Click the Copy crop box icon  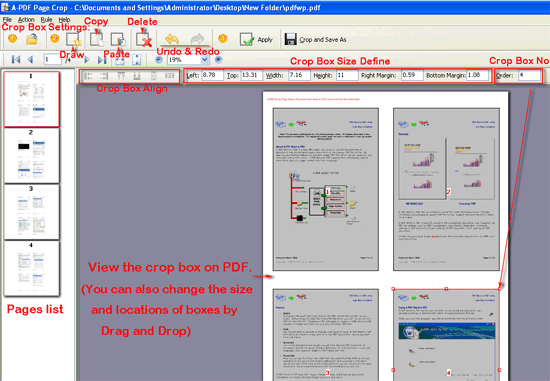coord(96,39)
